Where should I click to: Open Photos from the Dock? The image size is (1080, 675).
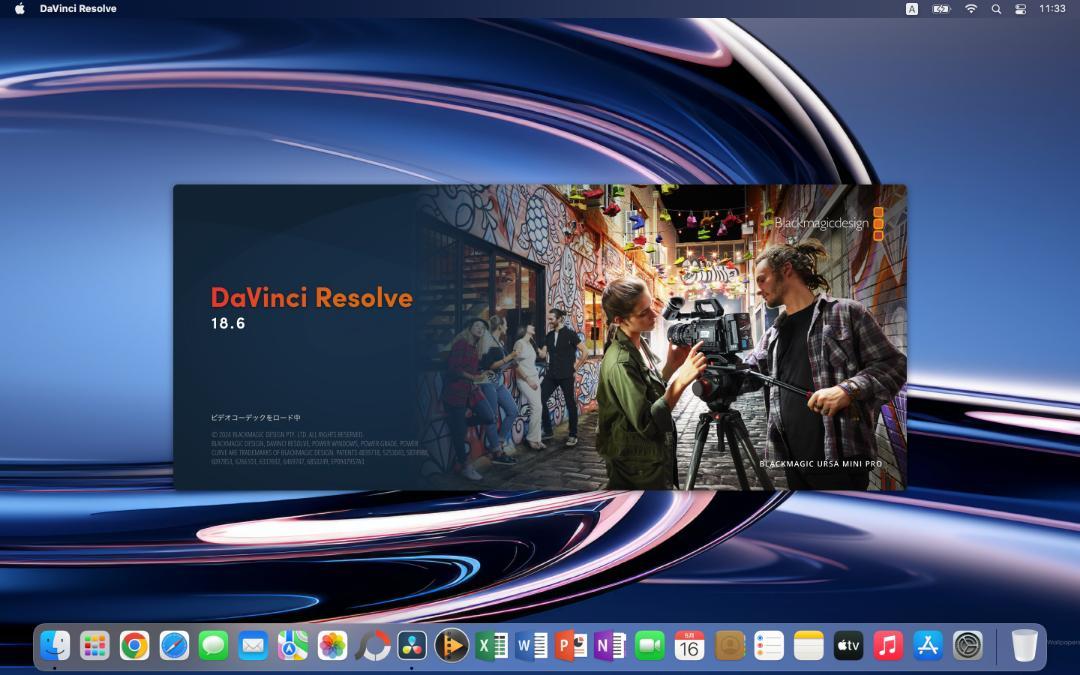pos(333,646)
